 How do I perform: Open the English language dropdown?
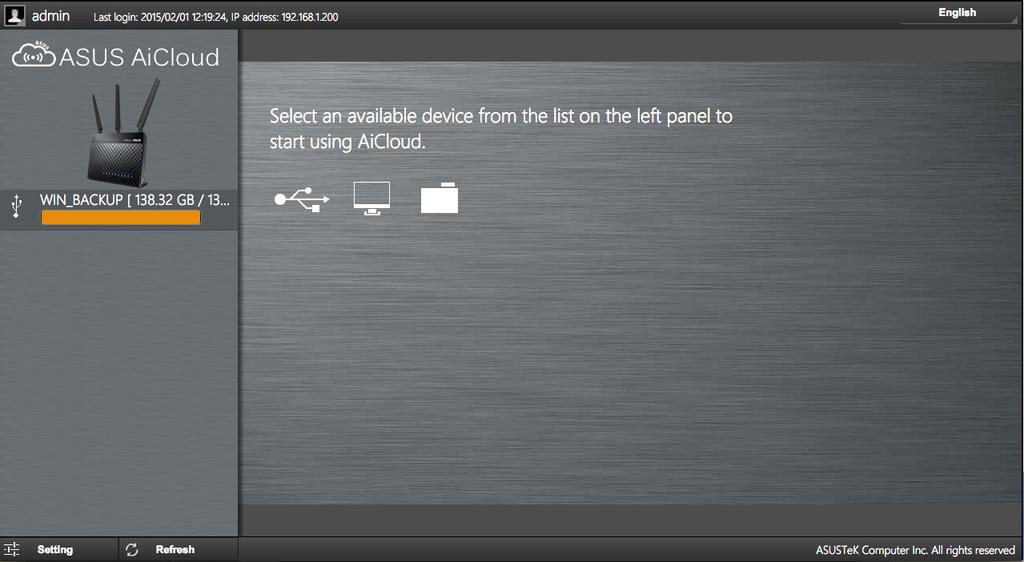959,13
